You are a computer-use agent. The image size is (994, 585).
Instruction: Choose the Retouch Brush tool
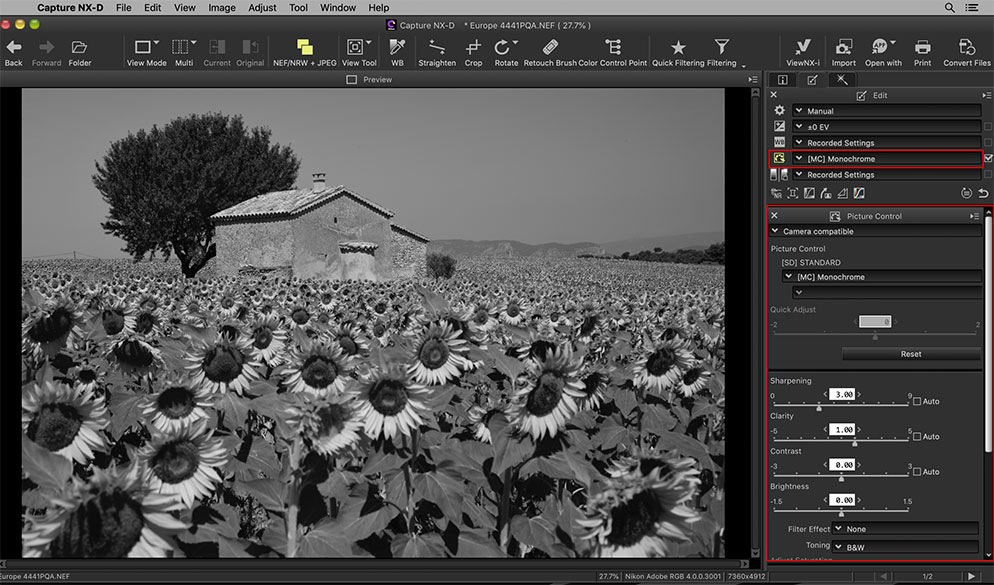pos(550,52)
